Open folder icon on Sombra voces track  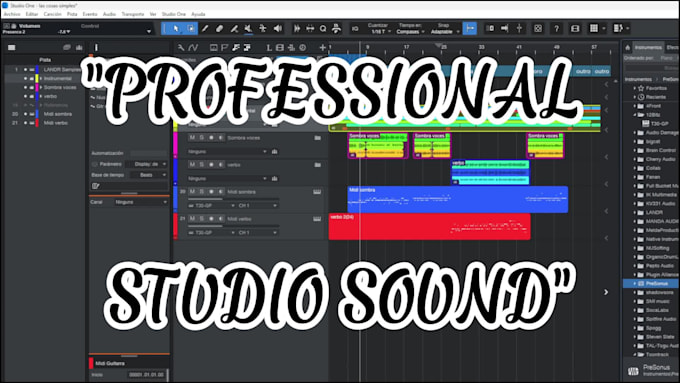click(317, 138)
